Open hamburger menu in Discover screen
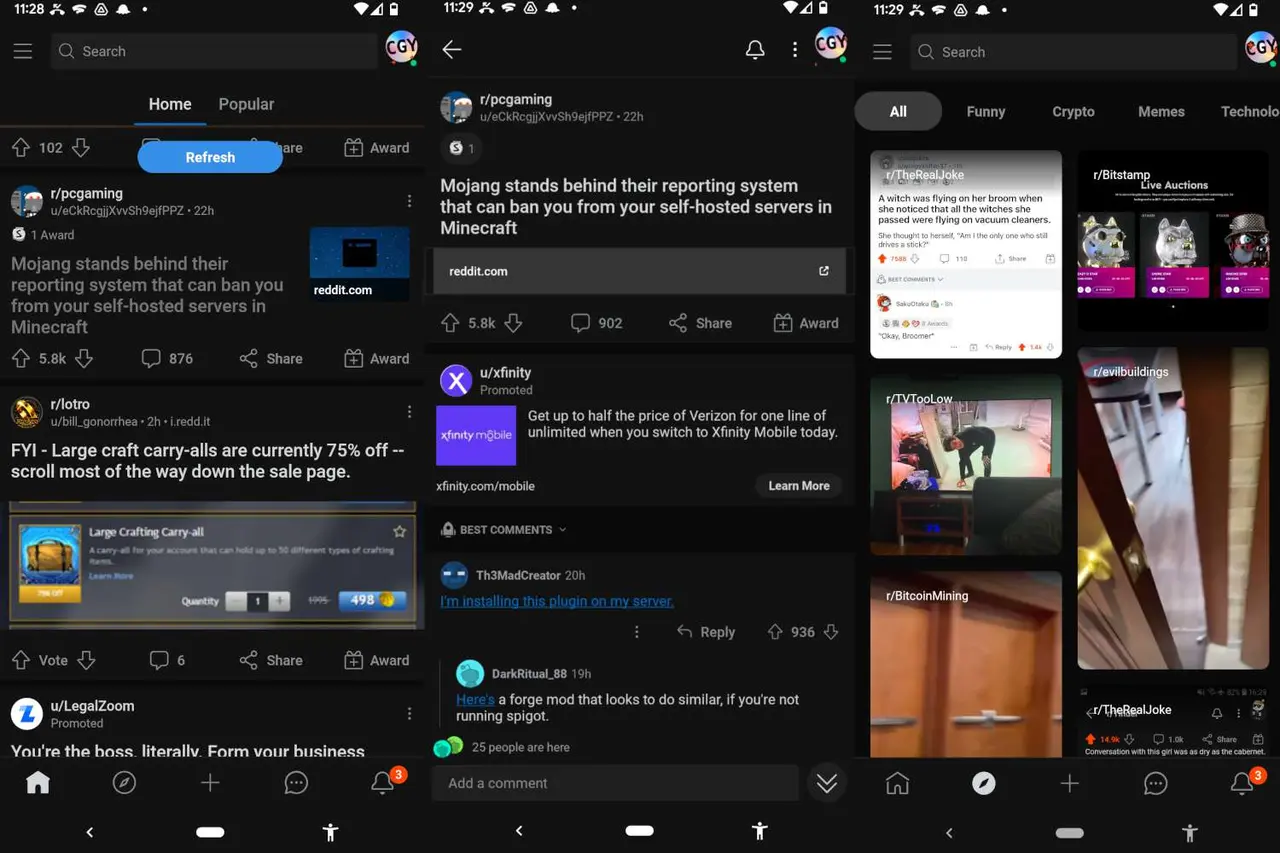1280x853 pixels. tap(882, 52)
